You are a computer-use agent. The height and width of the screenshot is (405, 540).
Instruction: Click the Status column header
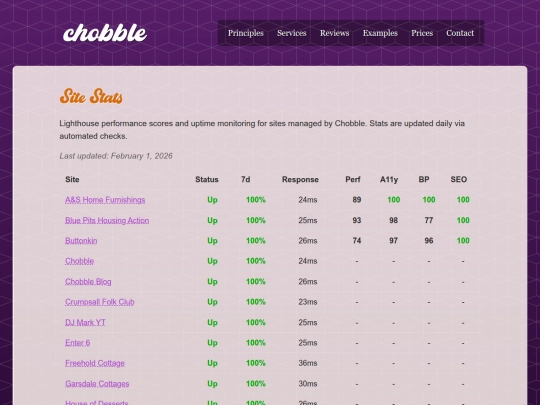207,179
